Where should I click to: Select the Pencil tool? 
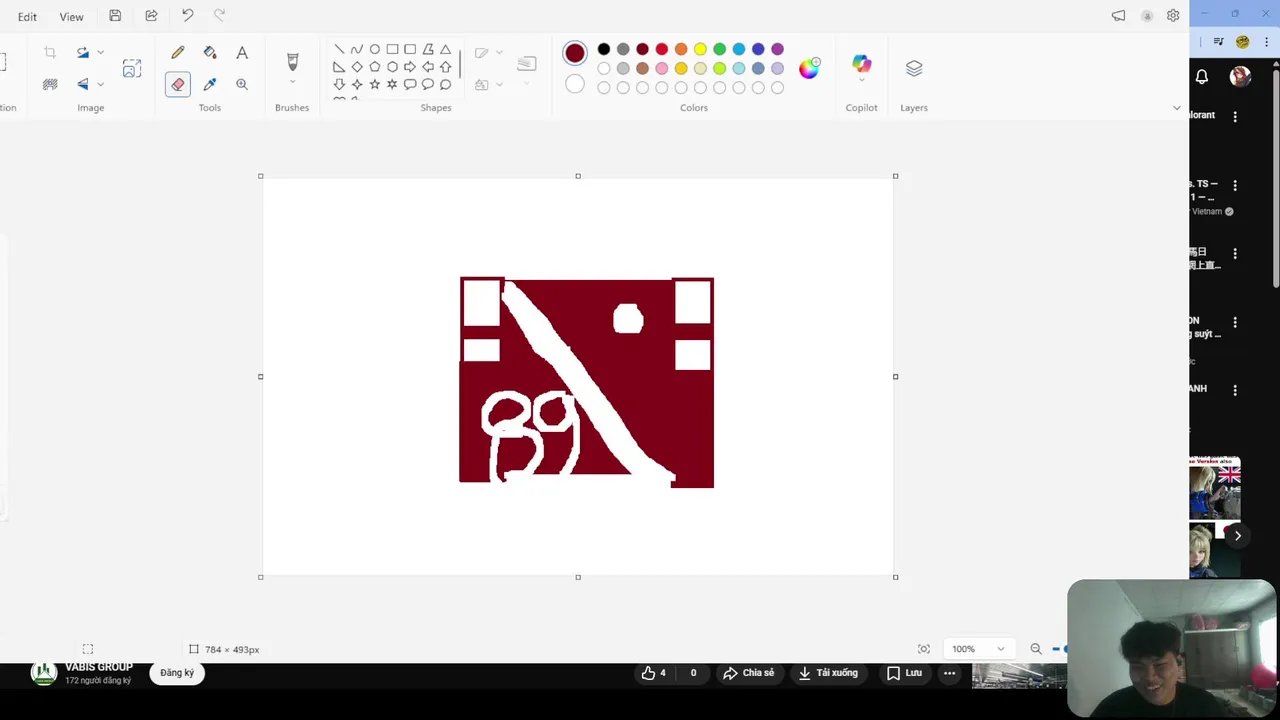pos(178,53)
